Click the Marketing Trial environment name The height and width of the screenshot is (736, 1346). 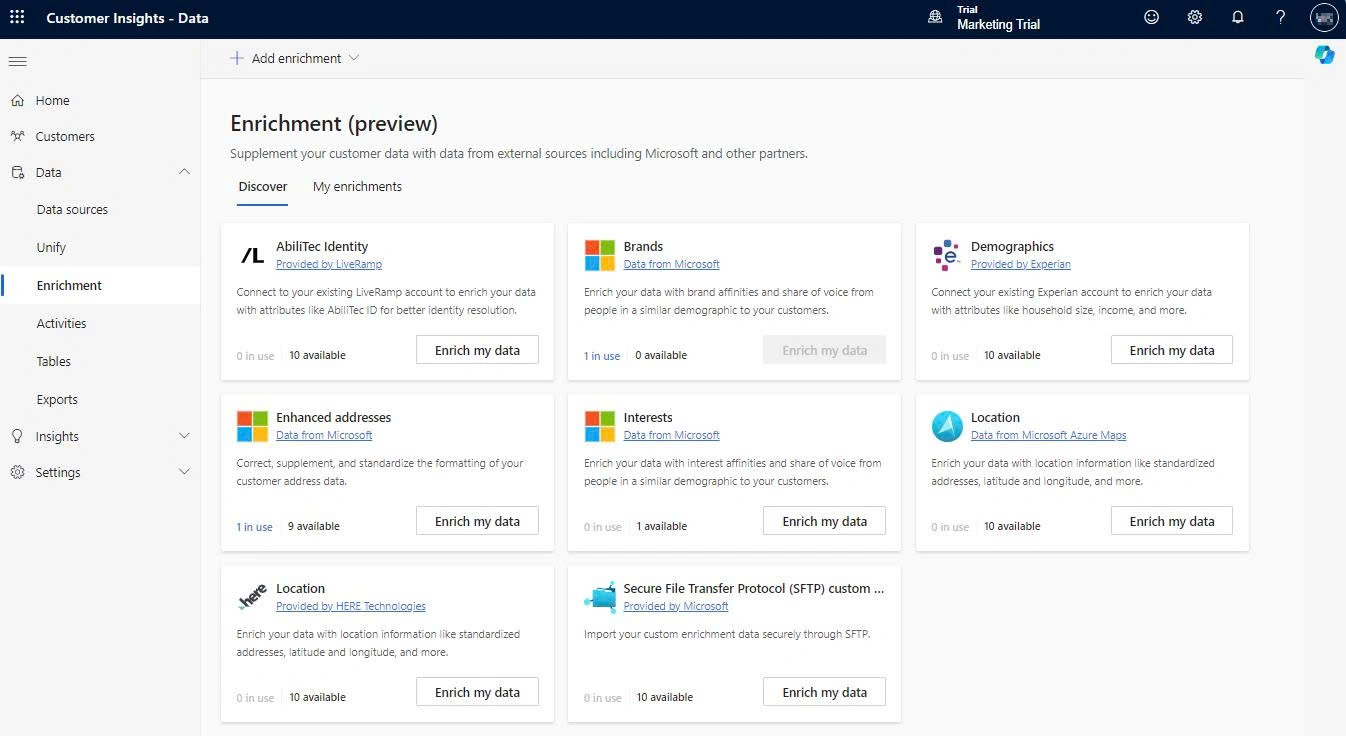[x=998, y=24]
